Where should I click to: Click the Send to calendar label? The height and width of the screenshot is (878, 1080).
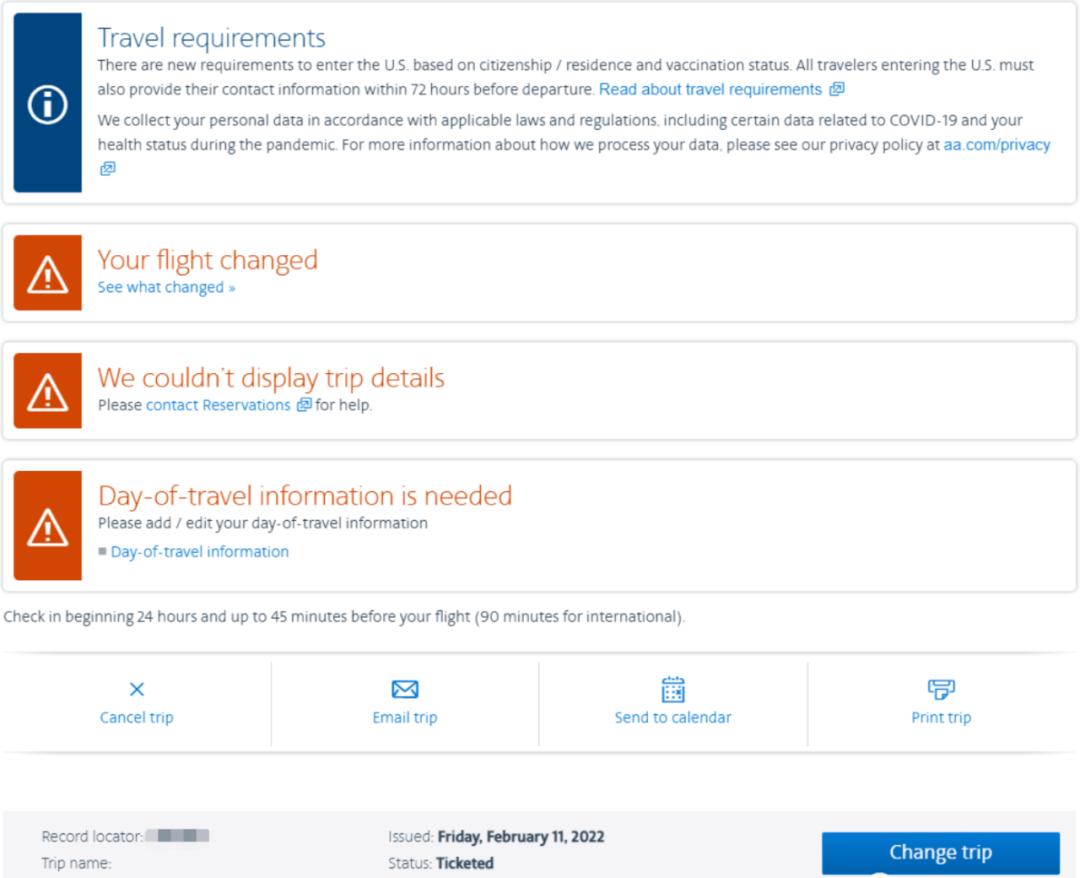[x=673, y=717]
